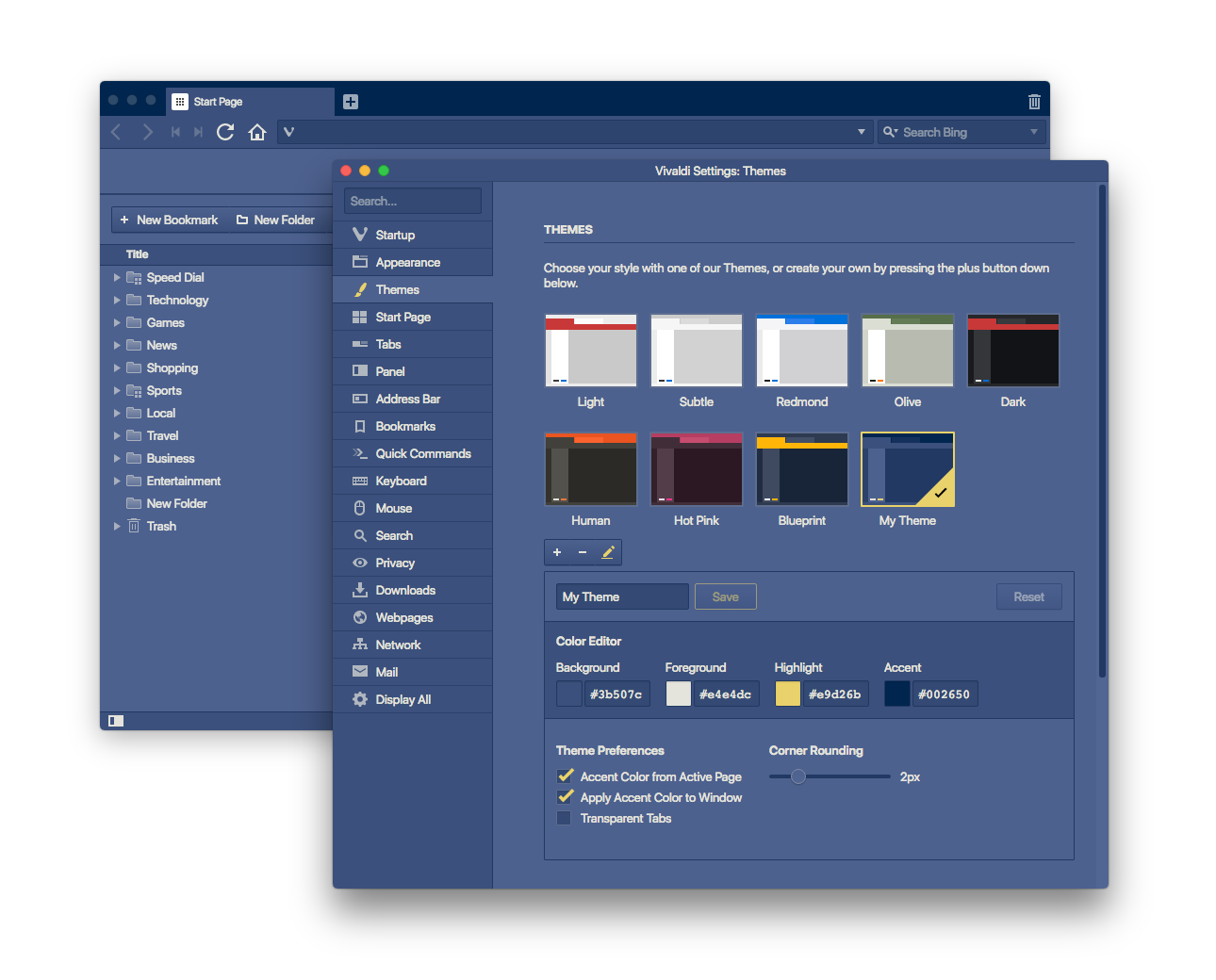Click the pencil edit theme icon
The width and height of the screenshot is (1216, 980).
point(608,552)
